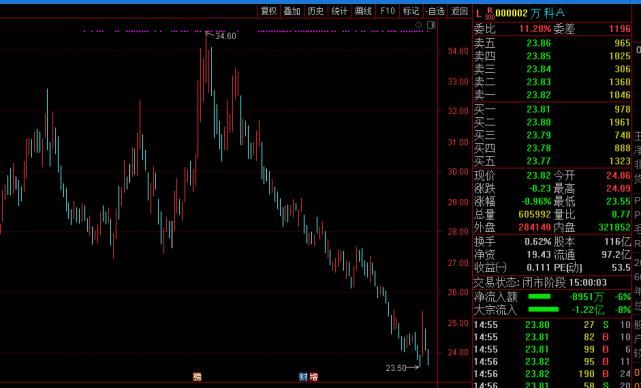641x388 pixels.
Task: Click the 23.50 low price label
Action: coord(396,368)
